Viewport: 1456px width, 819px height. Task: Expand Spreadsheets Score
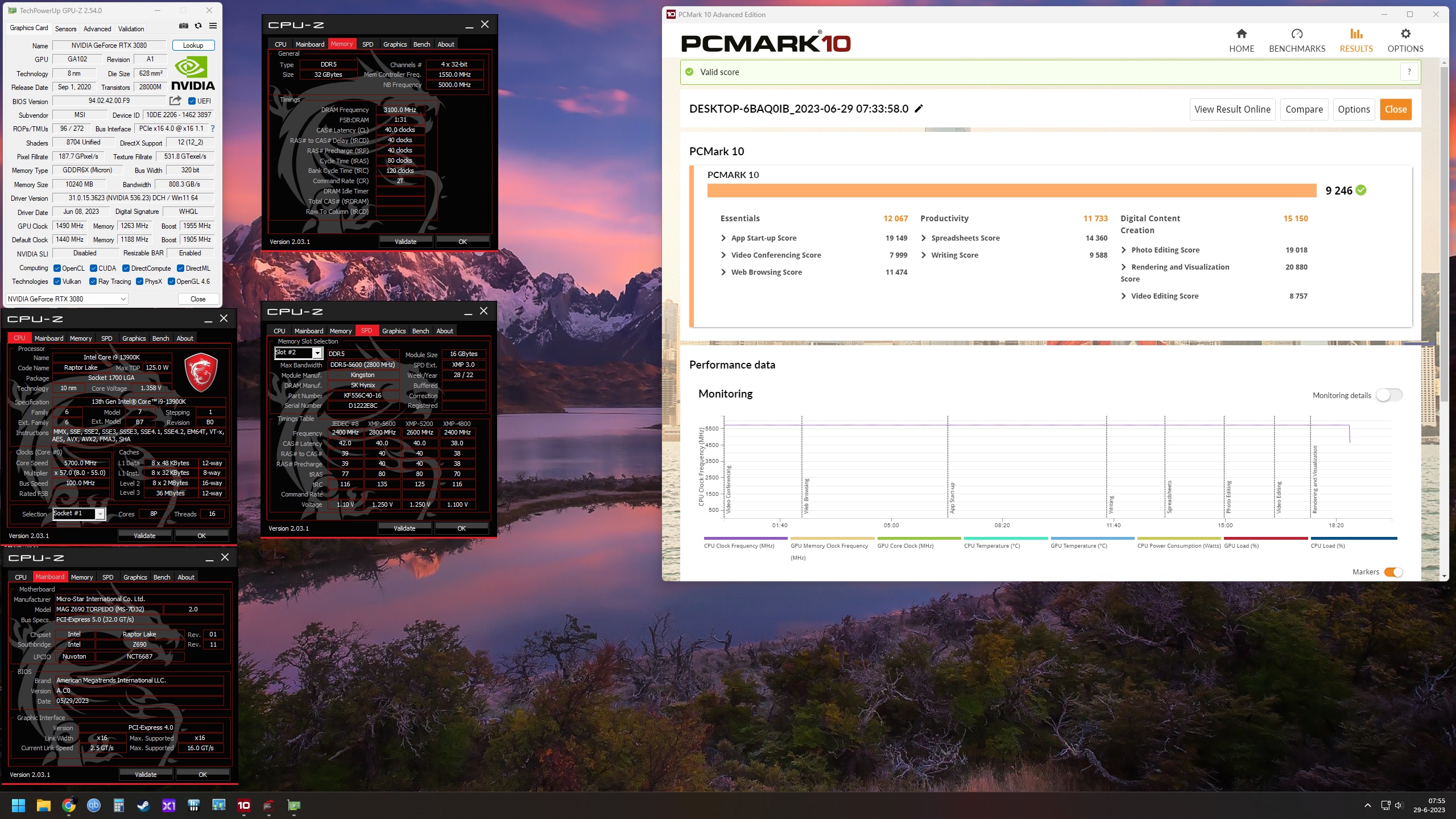pos(924,238)
